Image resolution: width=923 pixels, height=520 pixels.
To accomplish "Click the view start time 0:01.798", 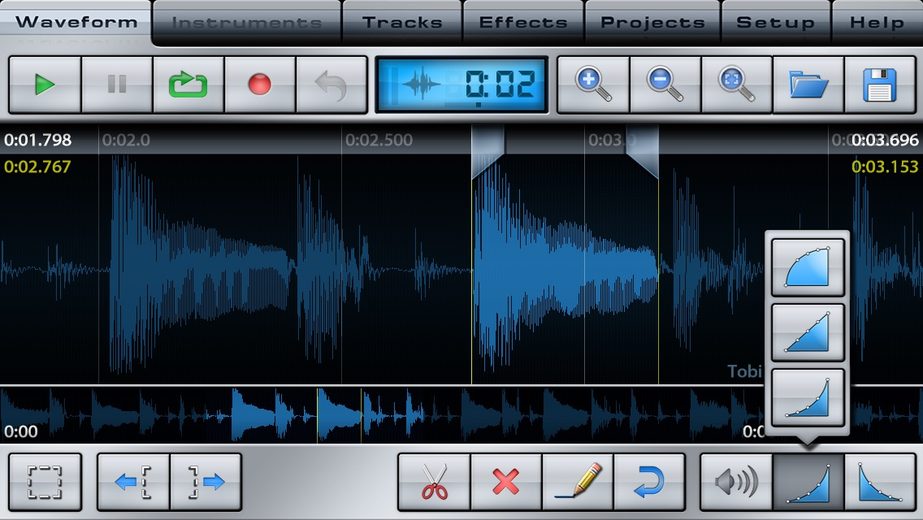I will click(37, 140).
